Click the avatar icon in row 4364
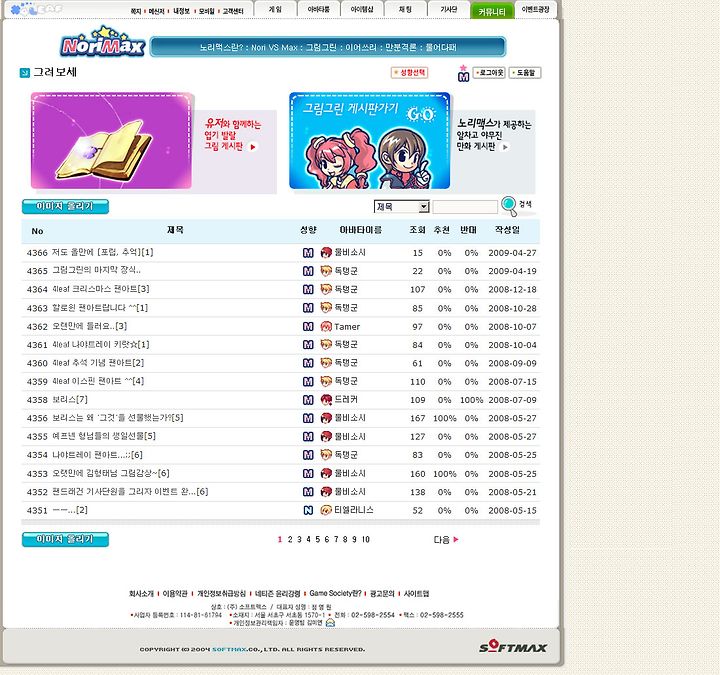 click(326, 289)
